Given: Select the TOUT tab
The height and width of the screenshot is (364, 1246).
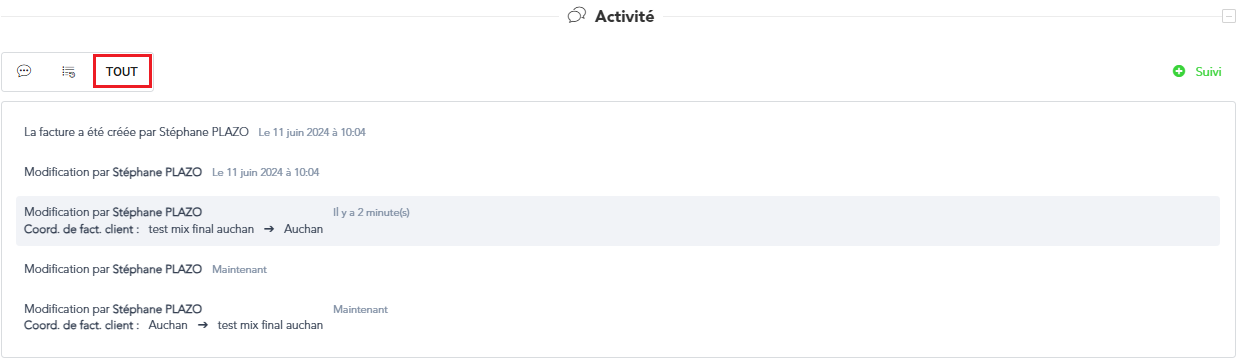Looking at the screenshot, I should [122, 72].
